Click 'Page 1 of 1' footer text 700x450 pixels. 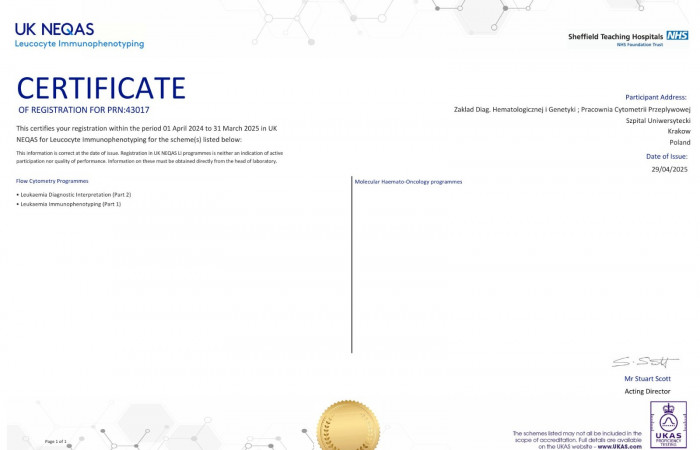[56, 442]
